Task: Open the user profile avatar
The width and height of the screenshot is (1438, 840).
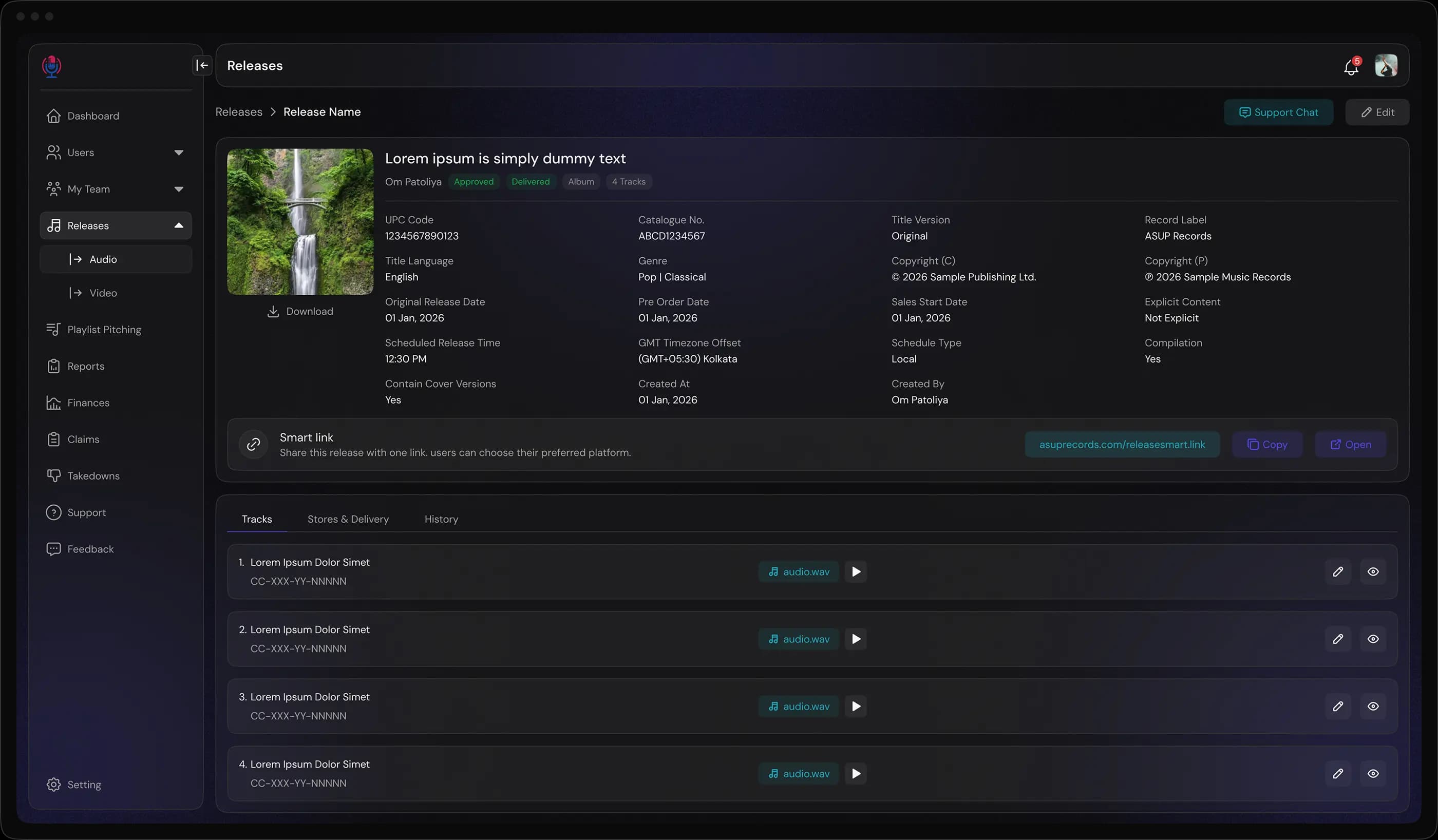Action: [x=1386, y=66]
